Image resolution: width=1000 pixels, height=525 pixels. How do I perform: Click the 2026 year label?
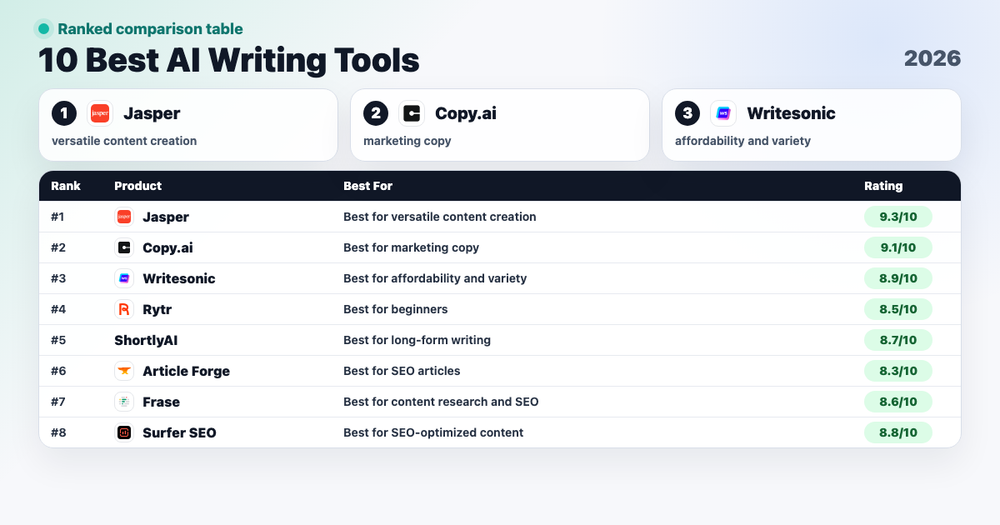[932, 59]
